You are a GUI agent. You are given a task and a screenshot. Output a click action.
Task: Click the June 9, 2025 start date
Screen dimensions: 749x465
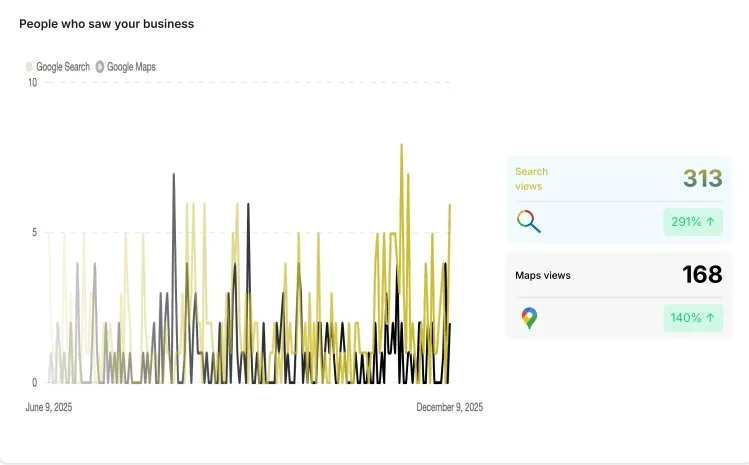[x=48, y=407]
